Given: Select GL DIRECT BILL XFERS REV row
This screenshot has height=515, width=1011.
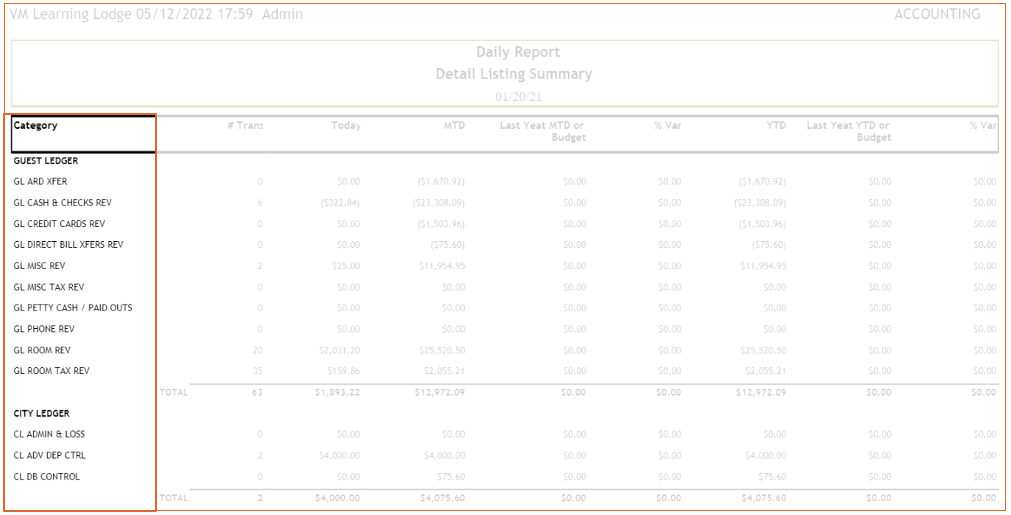Looking at the screenshot, I should 68,245.
